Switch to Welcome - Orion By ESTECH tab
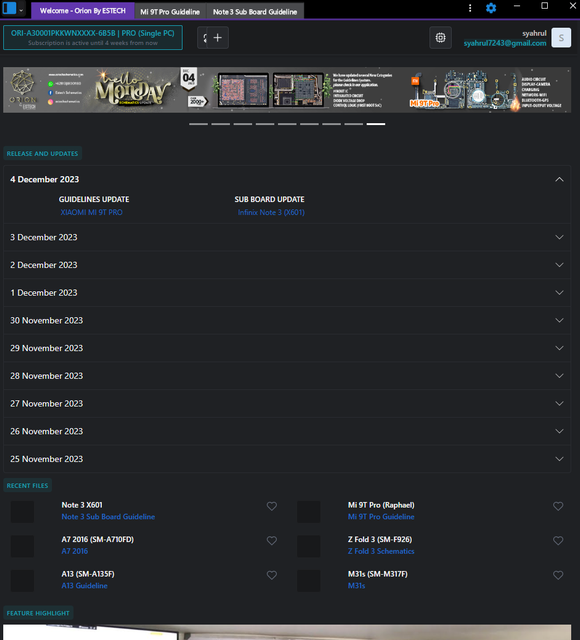The width and height of the screenshot is (580, 640). point(82,11)
